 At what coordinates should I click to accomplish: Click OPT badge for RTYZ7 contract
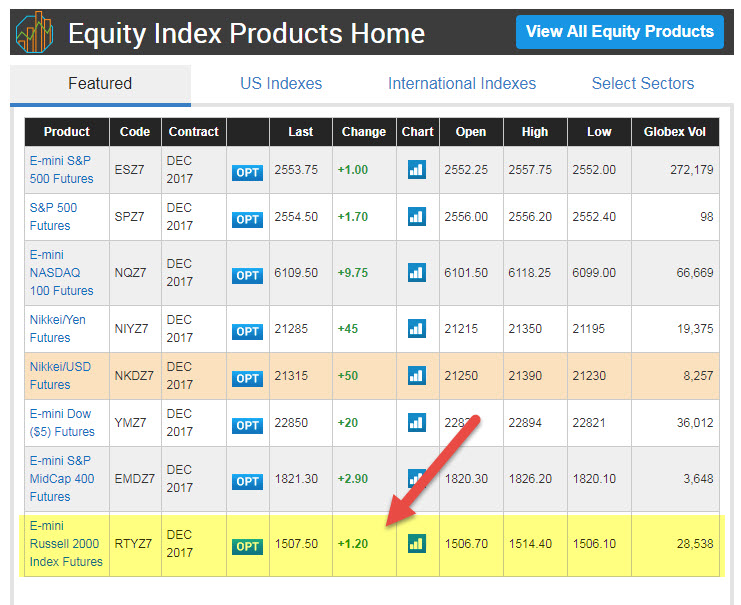tap(247, 546)
